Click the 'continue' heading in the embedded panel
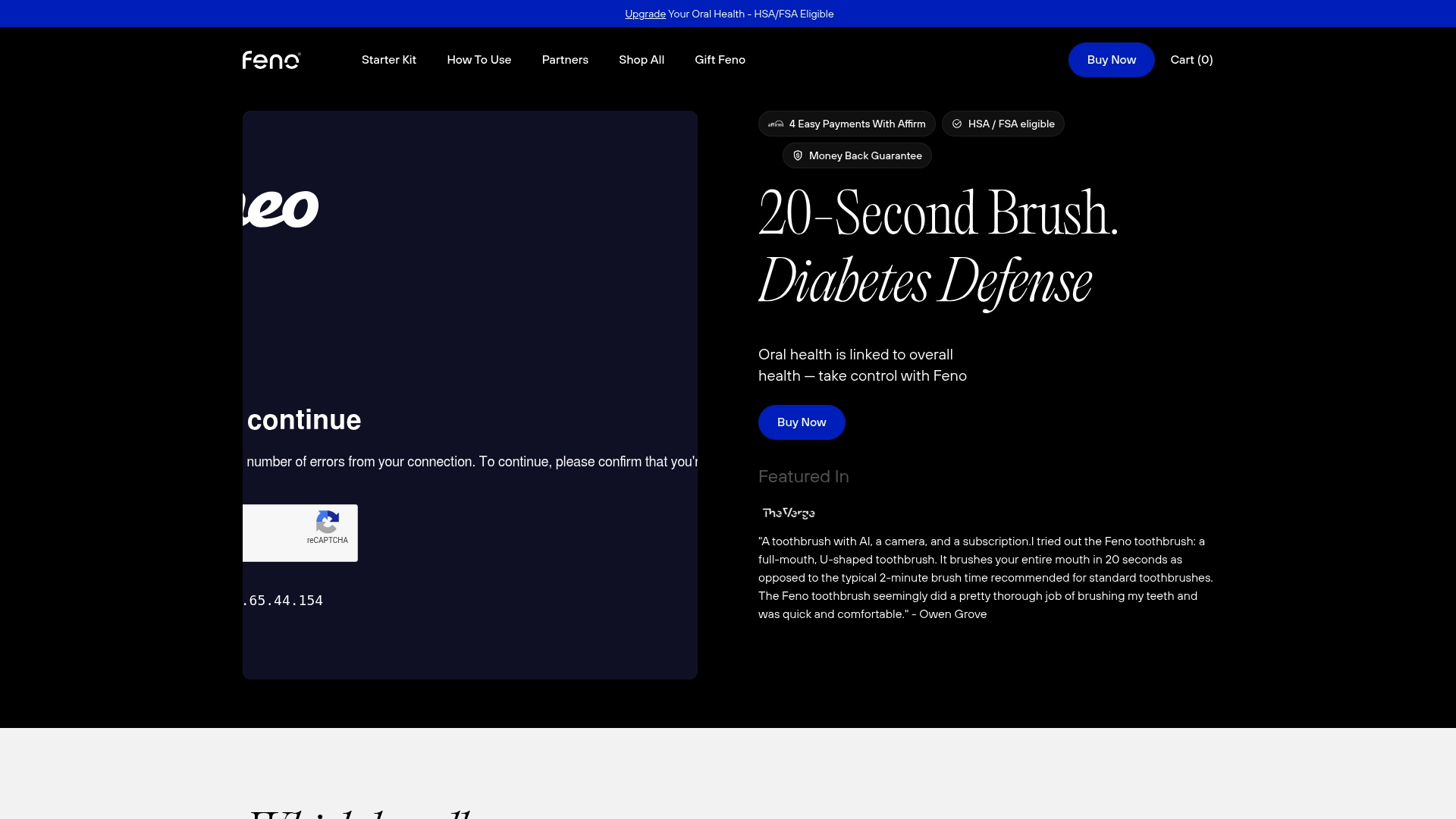The image size is (1456, 819). [304, 420]
